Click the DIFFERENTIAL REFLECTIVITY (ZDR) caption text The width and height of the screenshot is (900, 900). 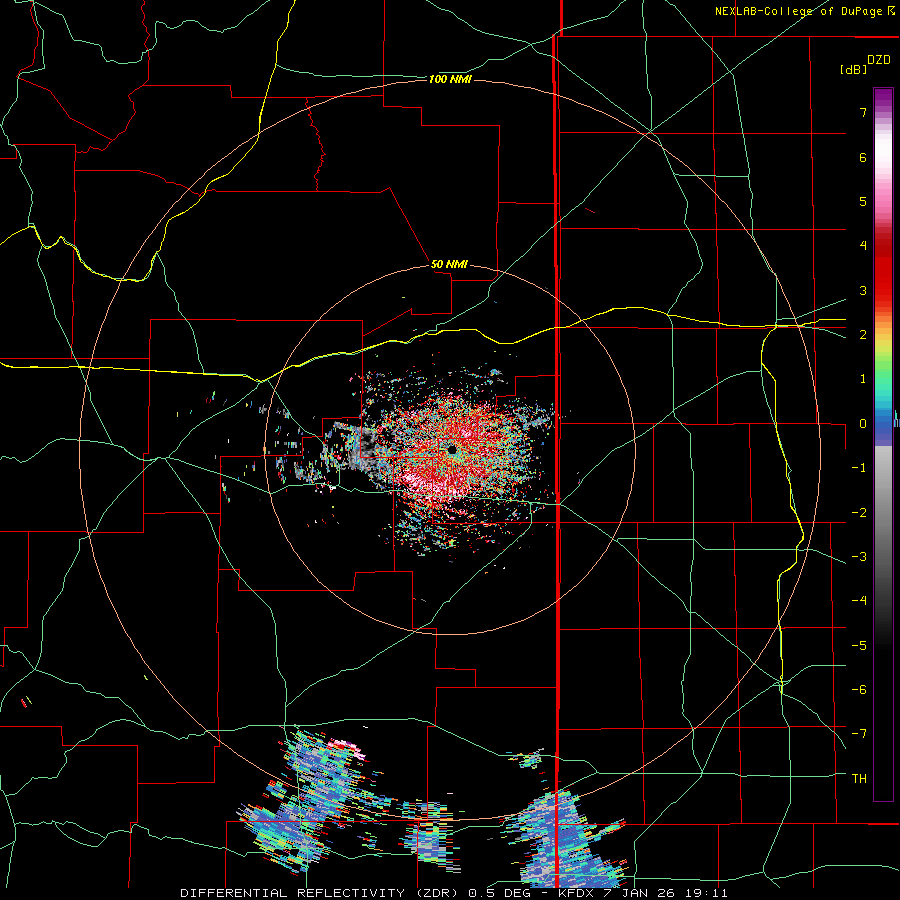coord(319,893)
